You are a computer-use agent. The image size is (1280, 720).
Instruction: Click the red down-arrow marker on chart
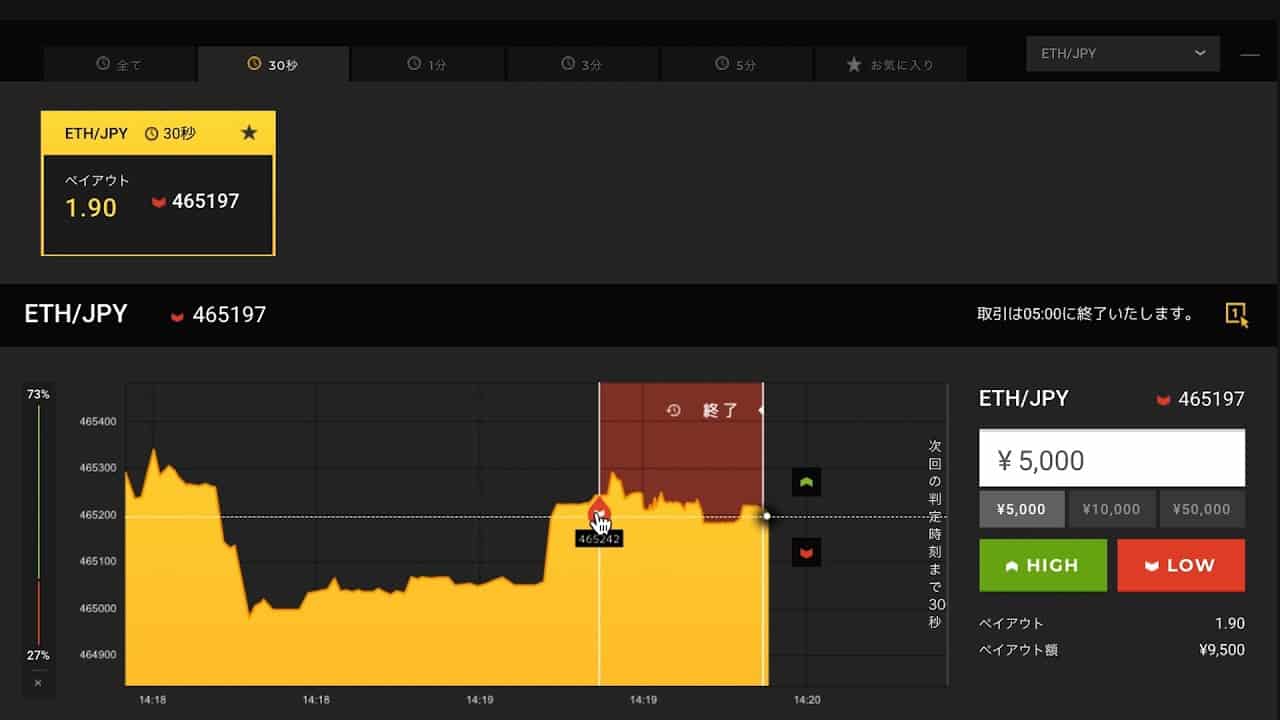click(806, 552)
